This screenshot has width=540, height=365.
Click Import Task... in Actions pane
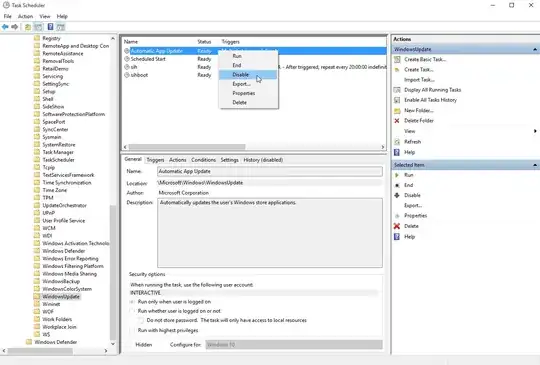pyautogui.click(x=419, y=80)
